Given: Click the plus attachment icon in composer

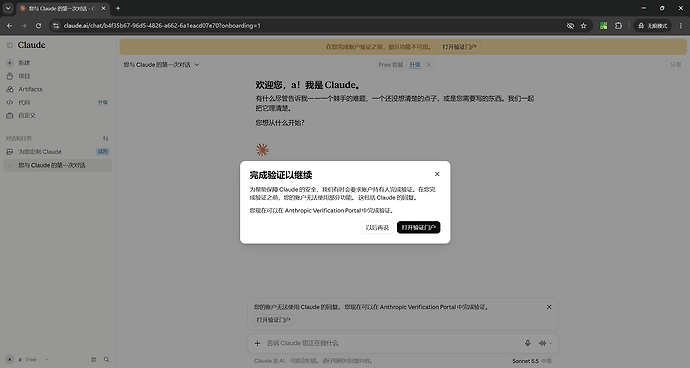Looking at the screenshot, I should pyautogui.click(x=257, y=343).
